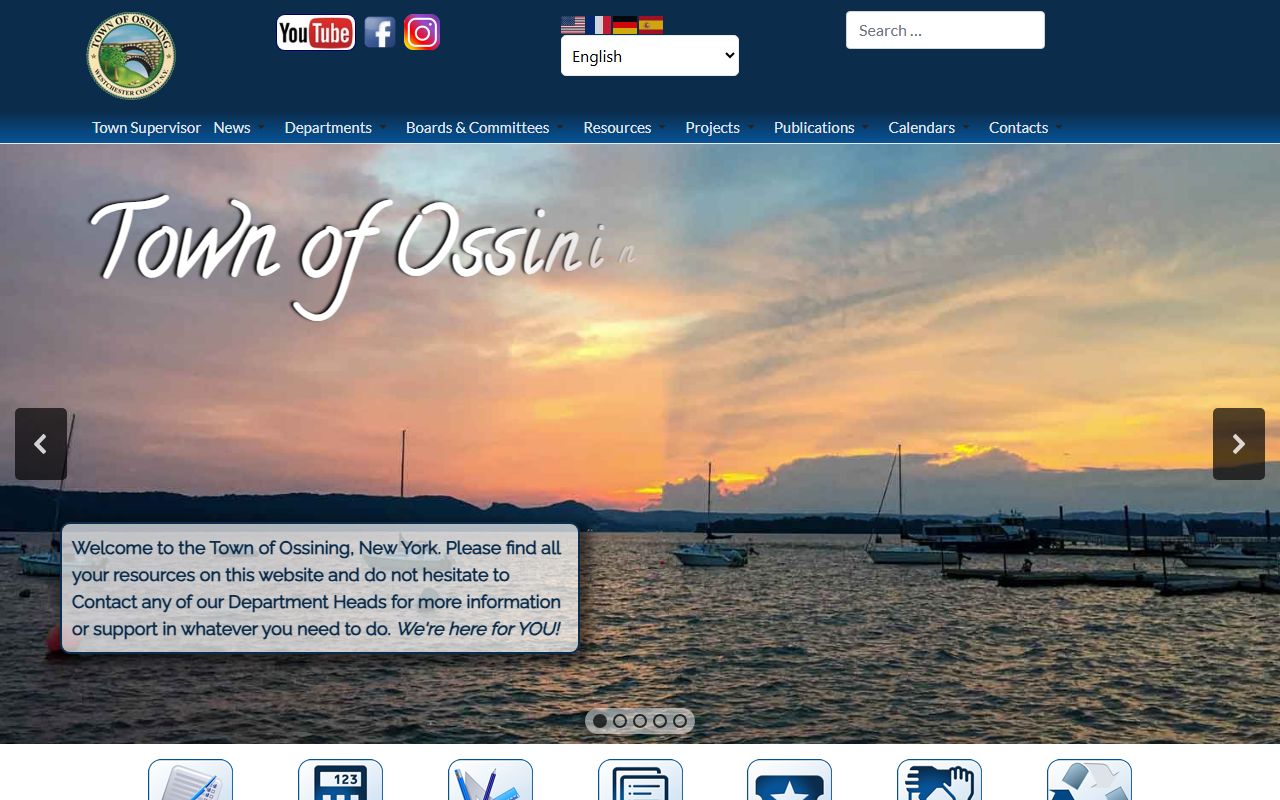
Task: Select the French flag language icon
Action: pos(599,25)
